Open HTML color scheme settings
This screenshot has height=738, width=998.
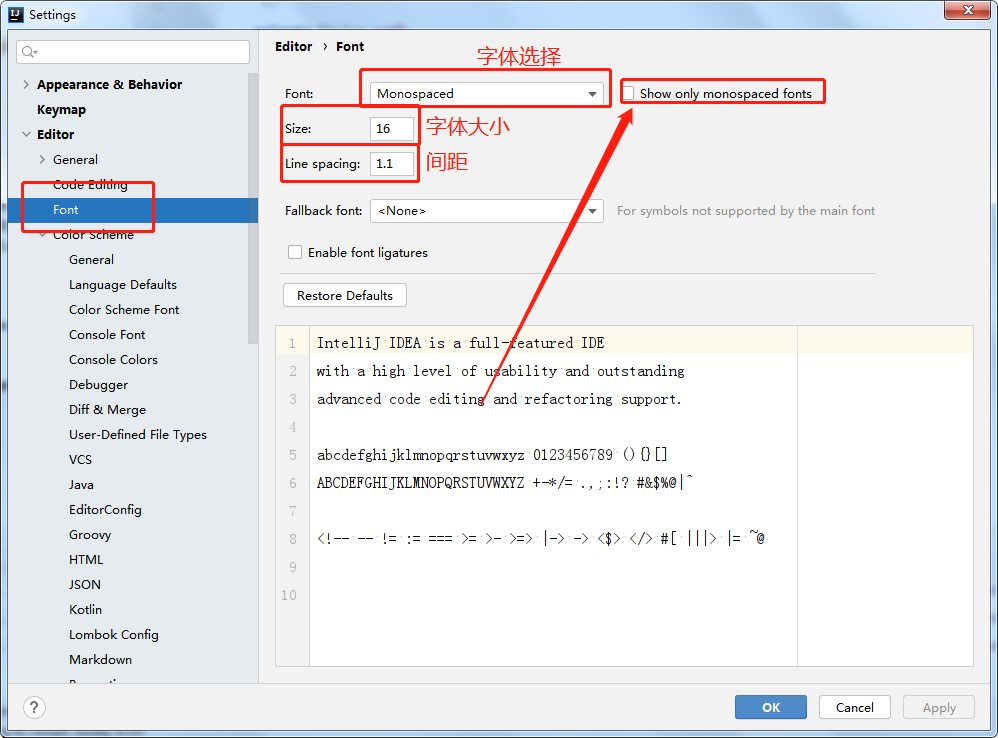[x=86, y=560]
